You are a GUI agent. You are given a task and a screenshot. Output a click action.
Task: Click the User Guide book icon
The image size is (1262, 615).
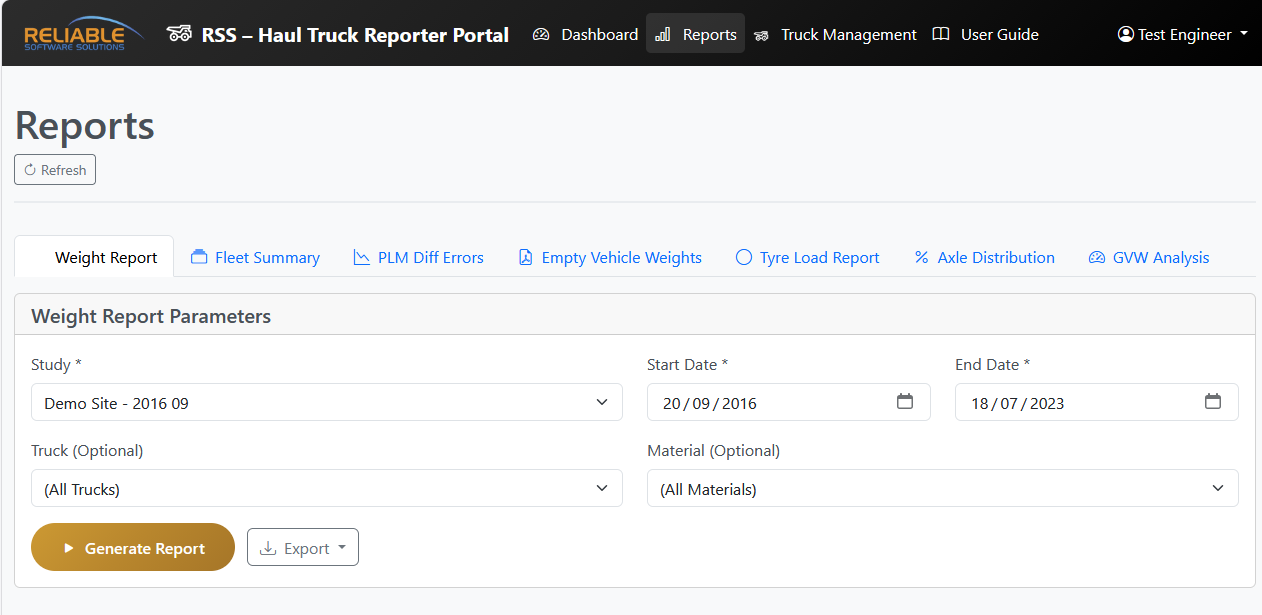941,34
